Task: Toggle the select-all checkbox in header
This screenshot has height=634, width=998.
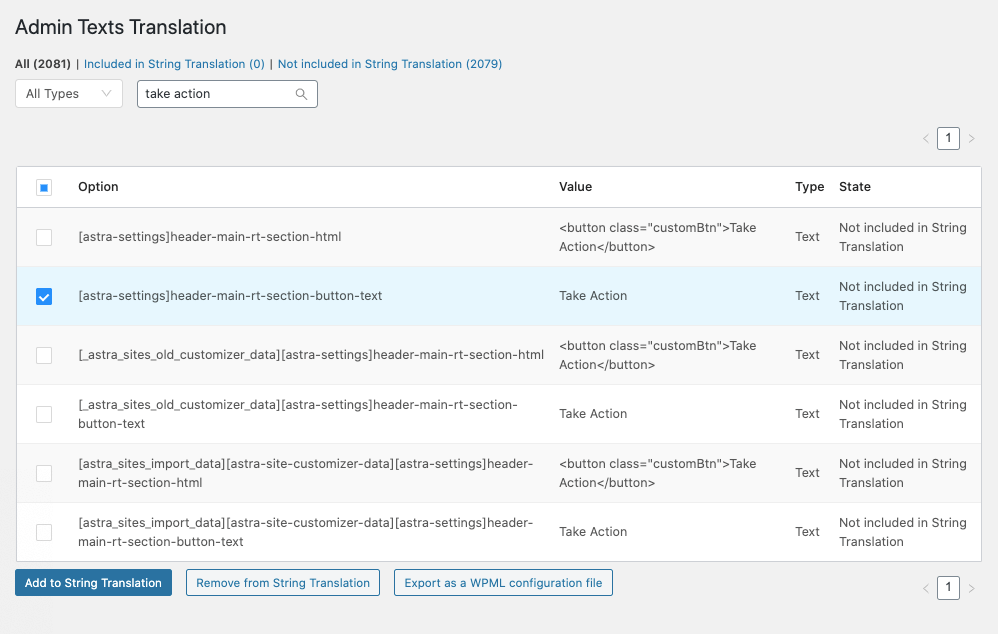Action: [44, 187]
